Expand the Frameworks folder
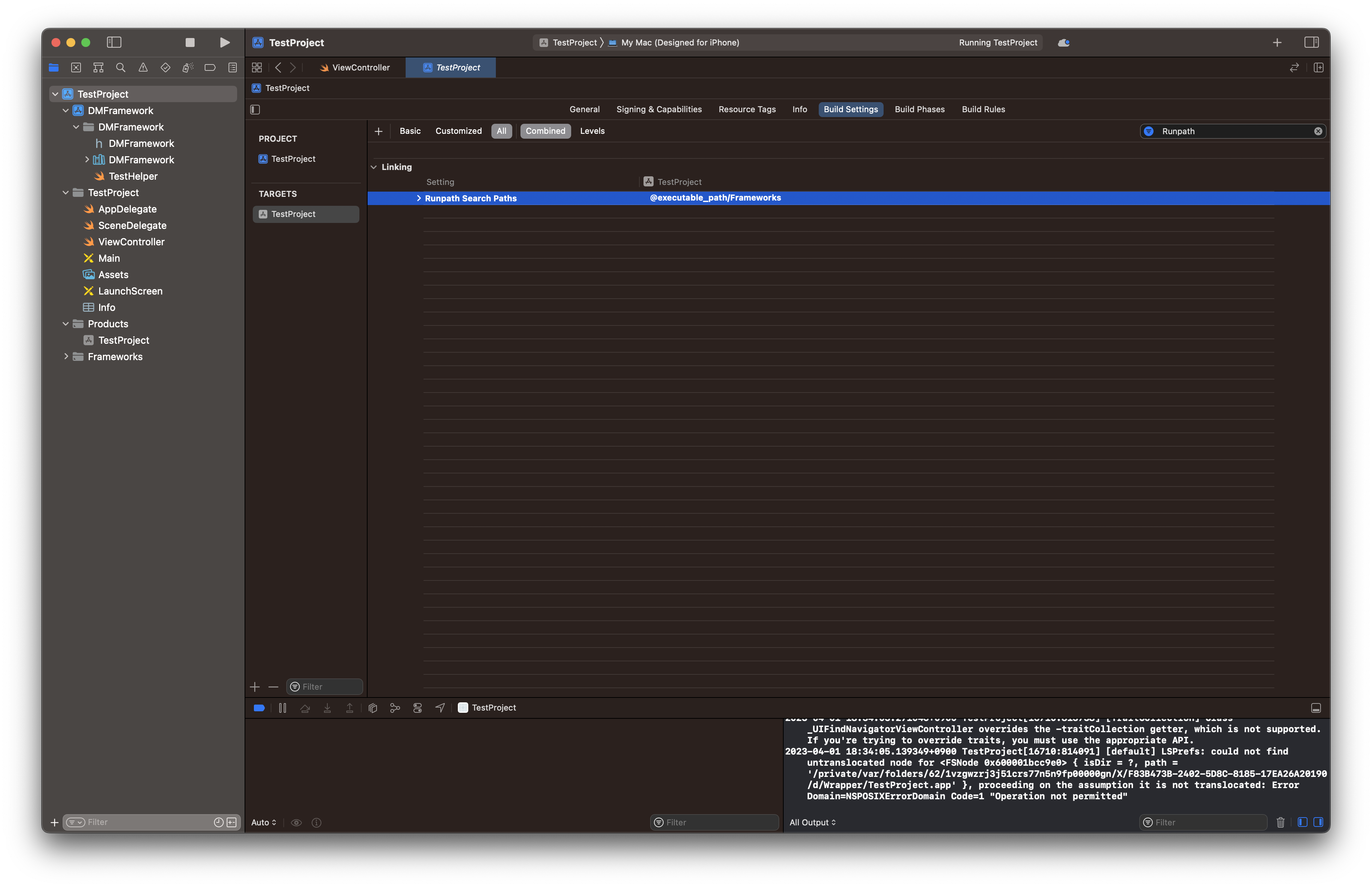Viewport: 1372px width, 888px height. click(x=66, y=357)
